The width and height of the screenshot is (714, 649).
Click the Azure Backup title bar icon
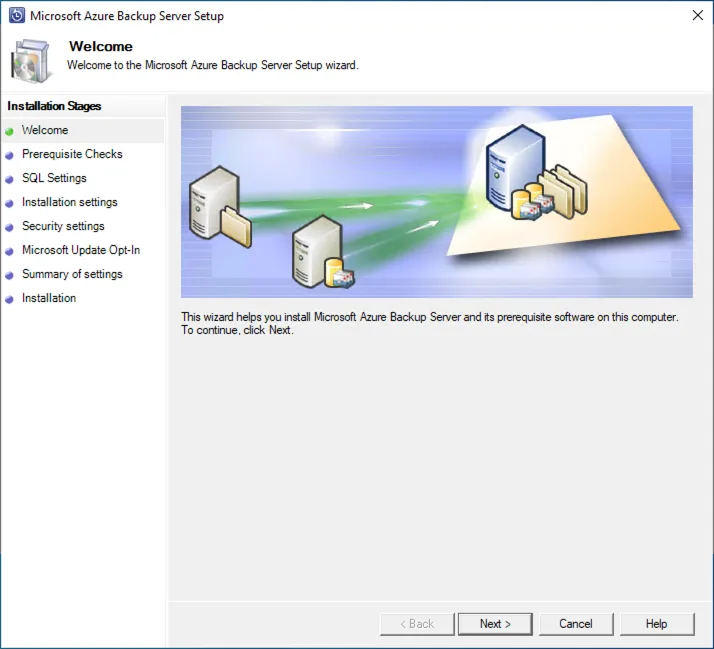click(x=16, y=16)
